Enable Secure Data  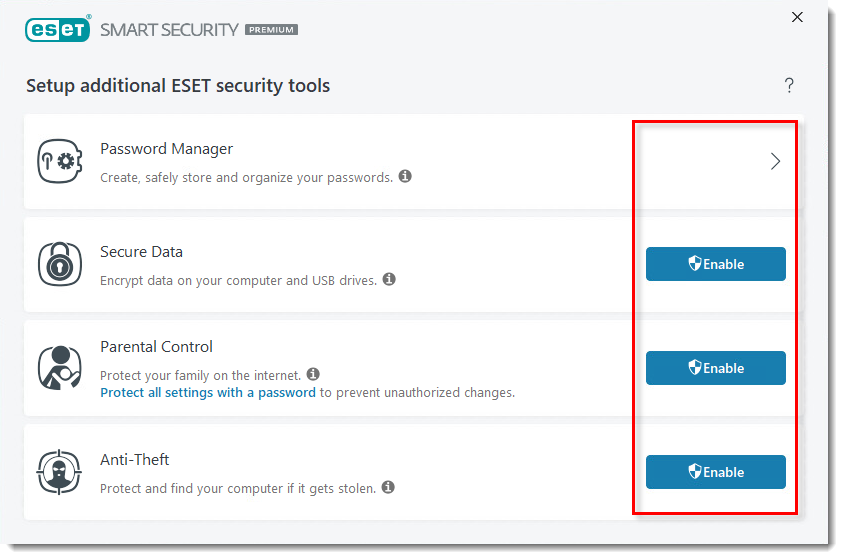716,264
